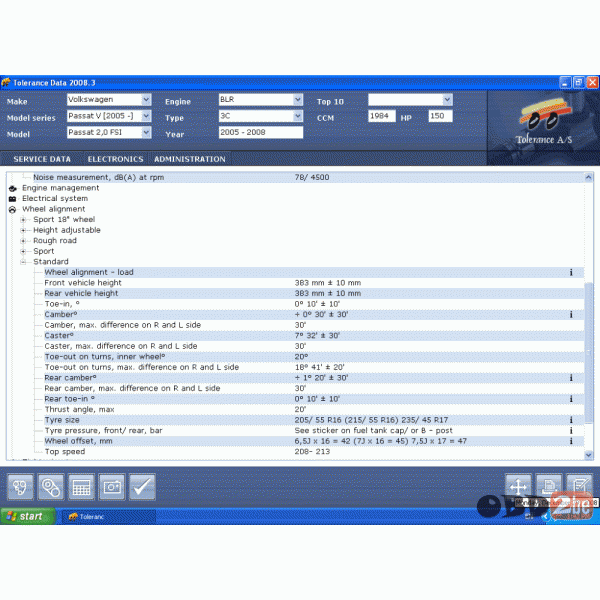The image size is (600, 600).
Task: Expand the Sport 18" wheel node
Action: pyautogui.click(x=23, y=220)
